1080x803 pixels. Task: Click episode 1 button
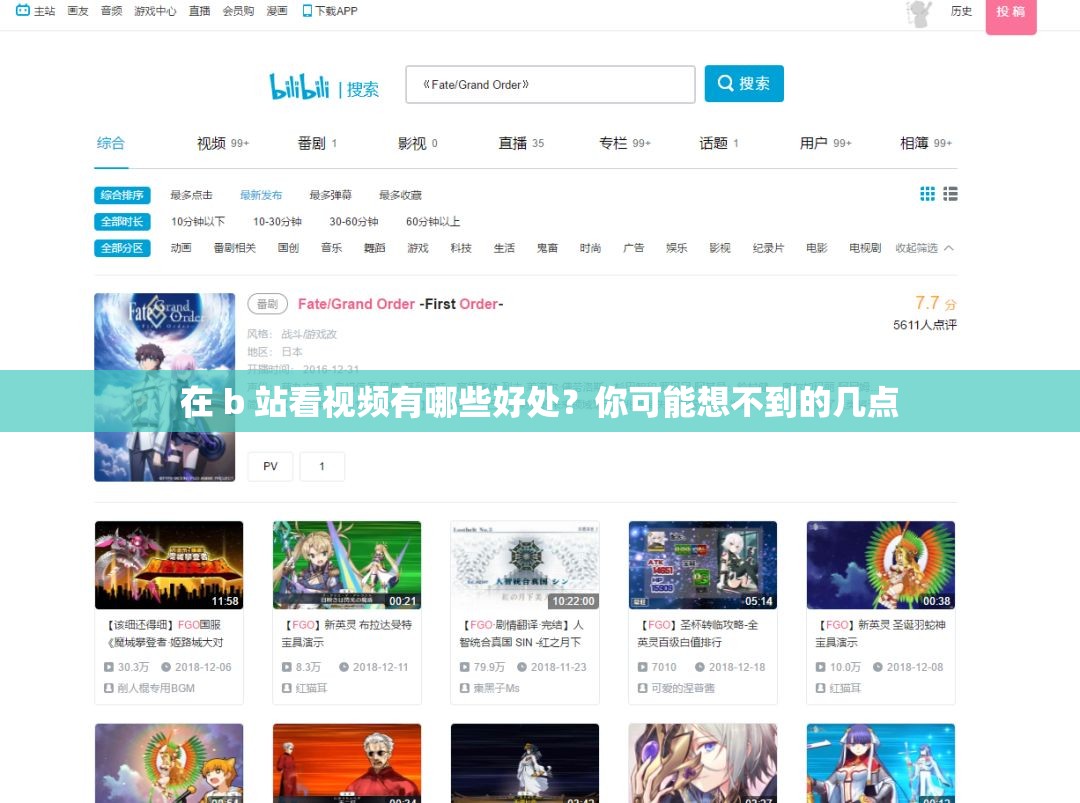coord(322,466)
